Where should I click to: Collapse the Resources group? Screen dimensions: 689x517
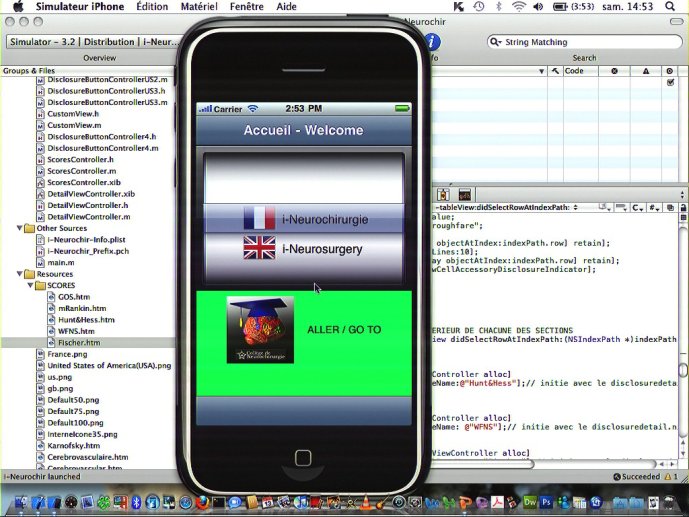[19, 274]
